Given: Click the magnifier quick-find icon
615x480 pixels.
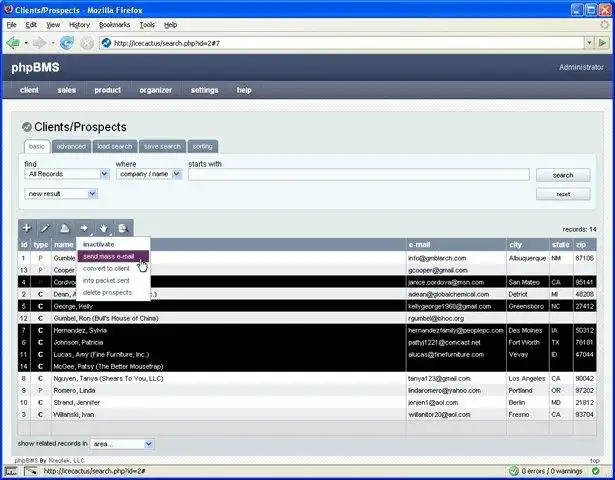Looking at the screenshot, I should pos(123,228).
